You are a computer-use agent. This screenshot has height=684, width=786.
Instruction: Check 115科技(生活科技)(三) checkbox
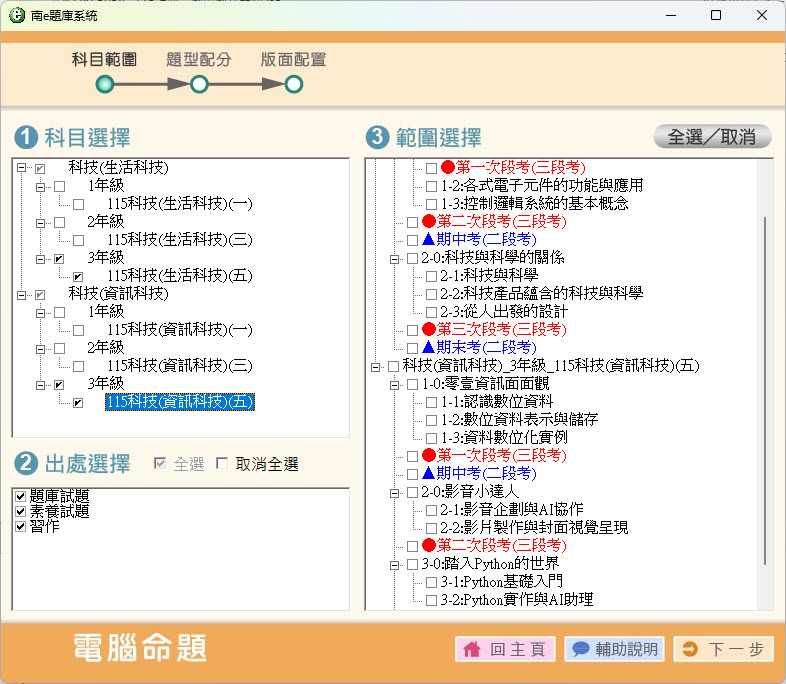point(78,241)
